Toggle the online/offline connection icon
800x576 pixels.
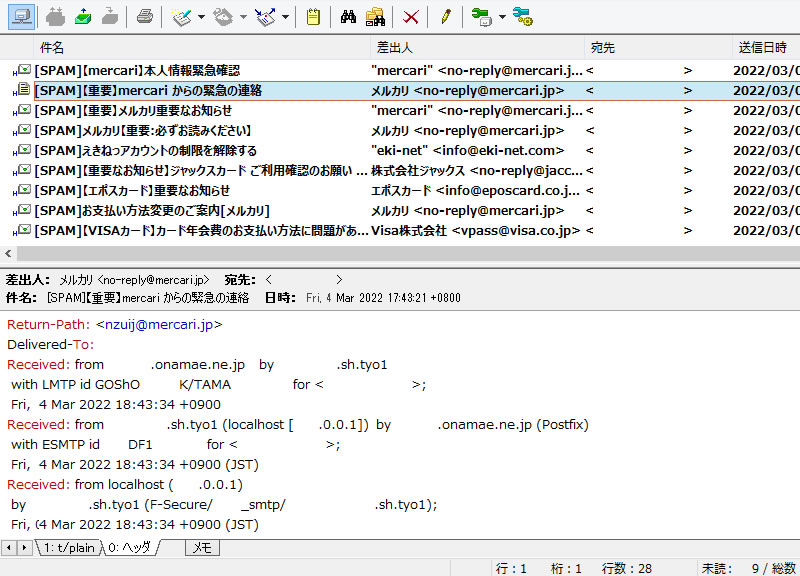[21, 17]
